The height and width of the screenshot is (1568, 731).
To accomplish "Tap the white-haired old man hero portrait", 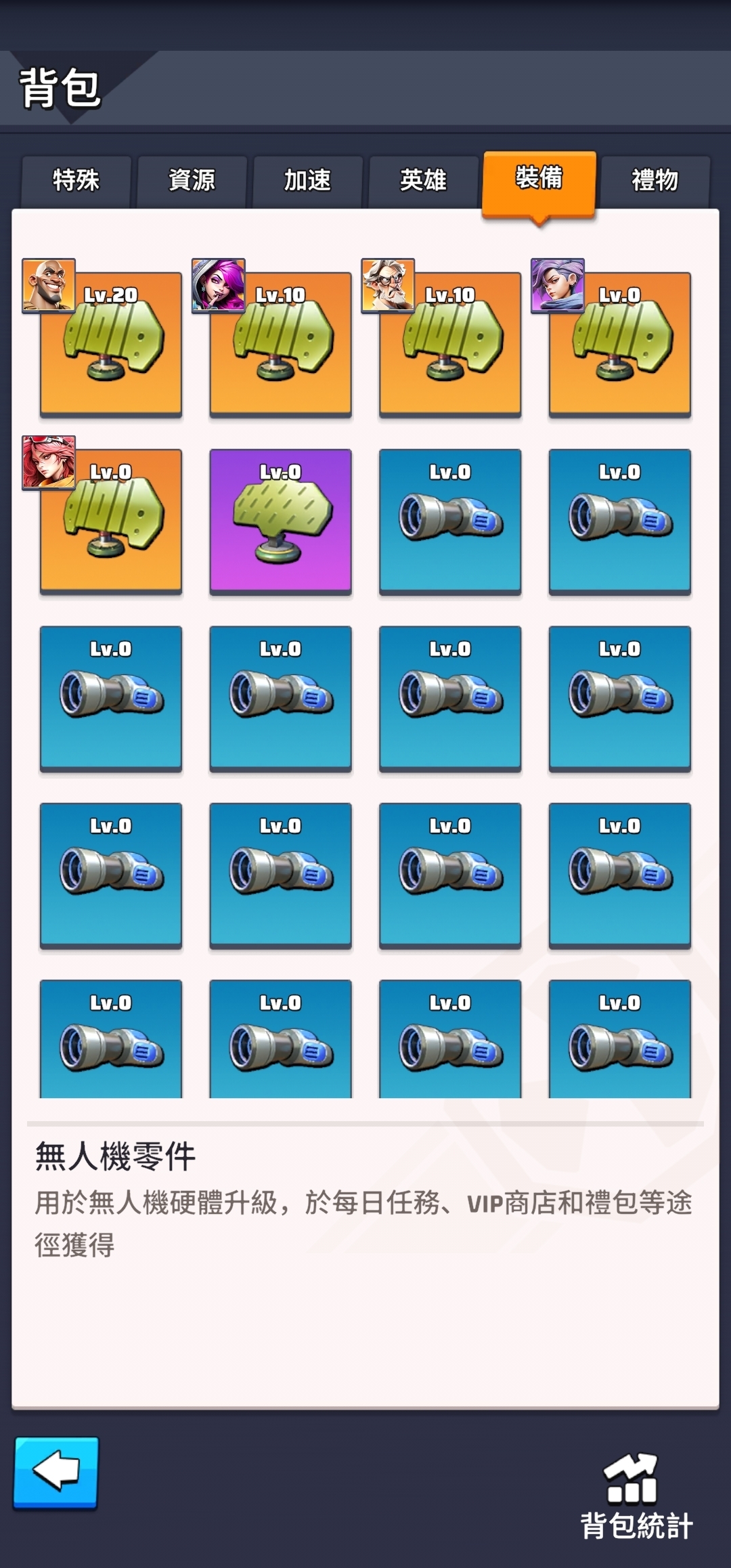I will pyautogui.click(x=388, y=285).
